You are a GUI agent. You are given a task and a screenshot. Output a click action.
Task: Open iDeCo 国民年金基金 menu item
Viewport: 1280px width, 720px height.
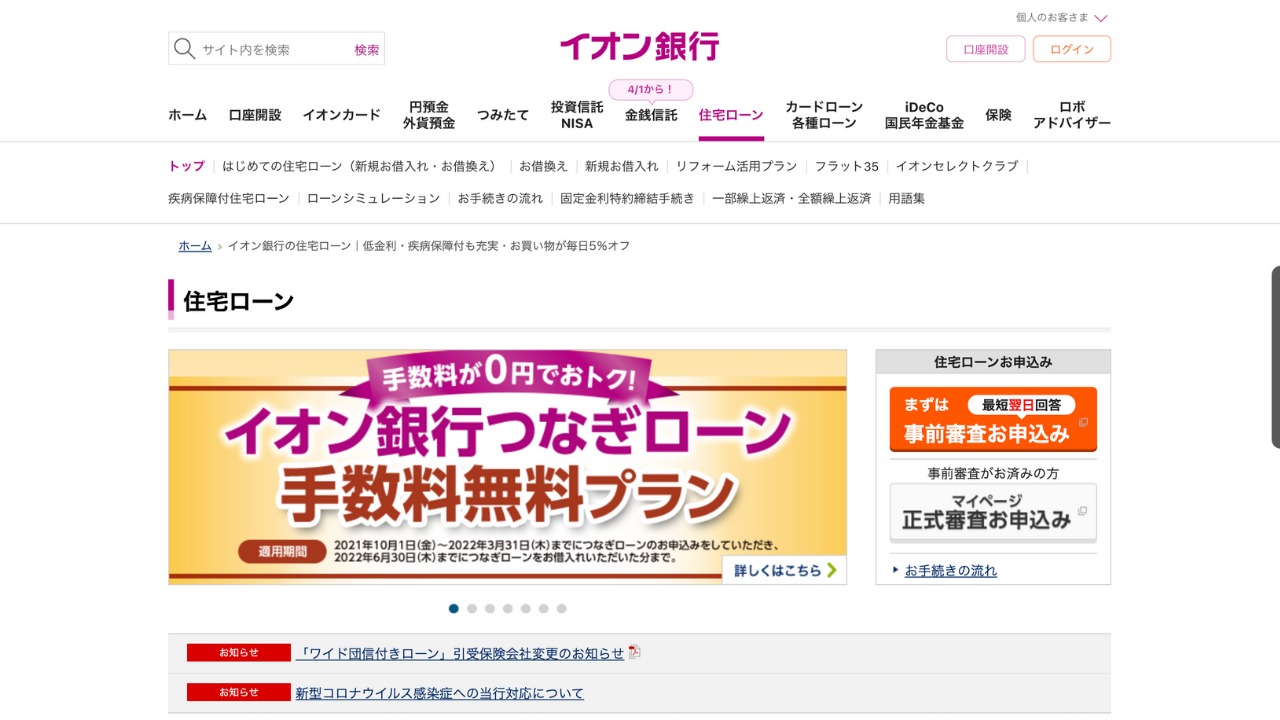click(x=924, y=115)
